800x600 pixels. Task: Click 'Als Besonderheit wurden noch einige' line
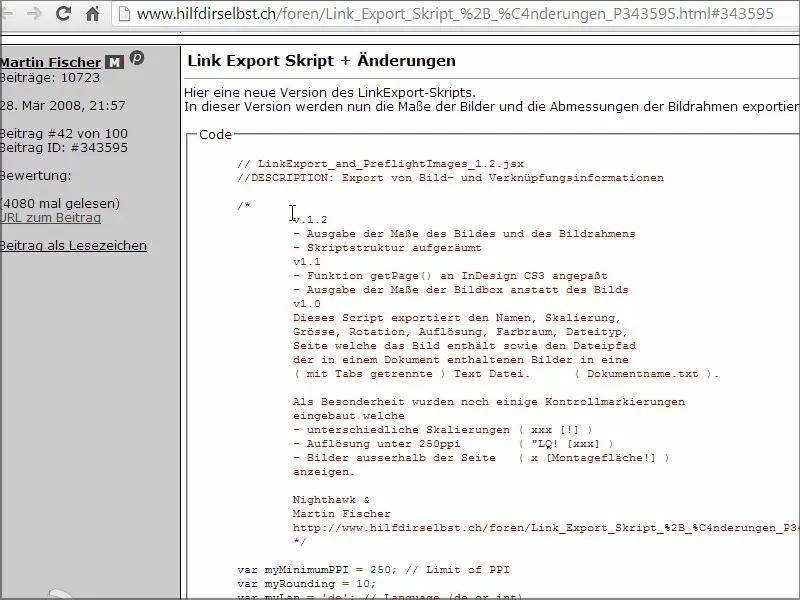489,402
